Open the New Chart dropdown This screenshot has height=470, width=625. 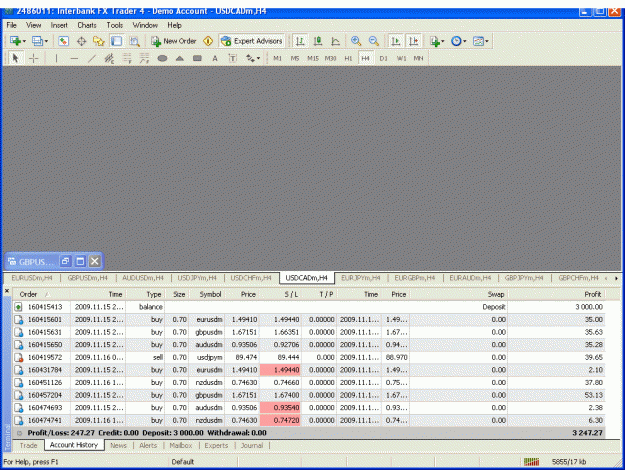pyautogui.click(x=18, y=41)
